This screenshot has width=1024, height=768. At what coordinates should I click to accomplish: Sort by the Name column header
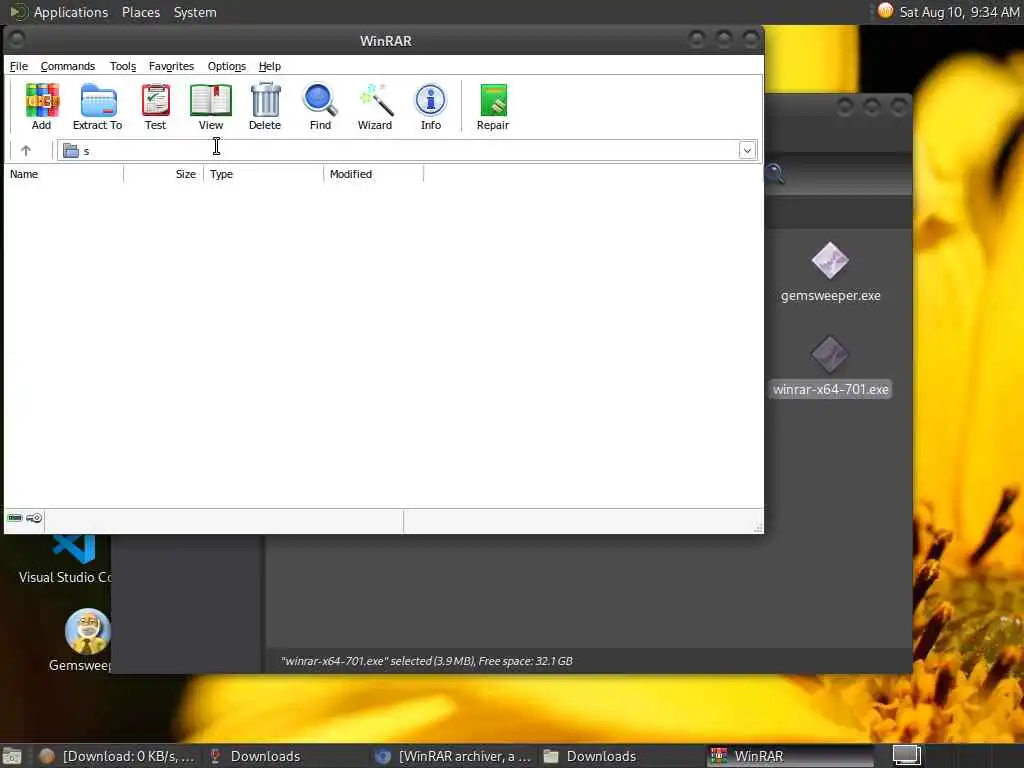(x=64, y=174)
